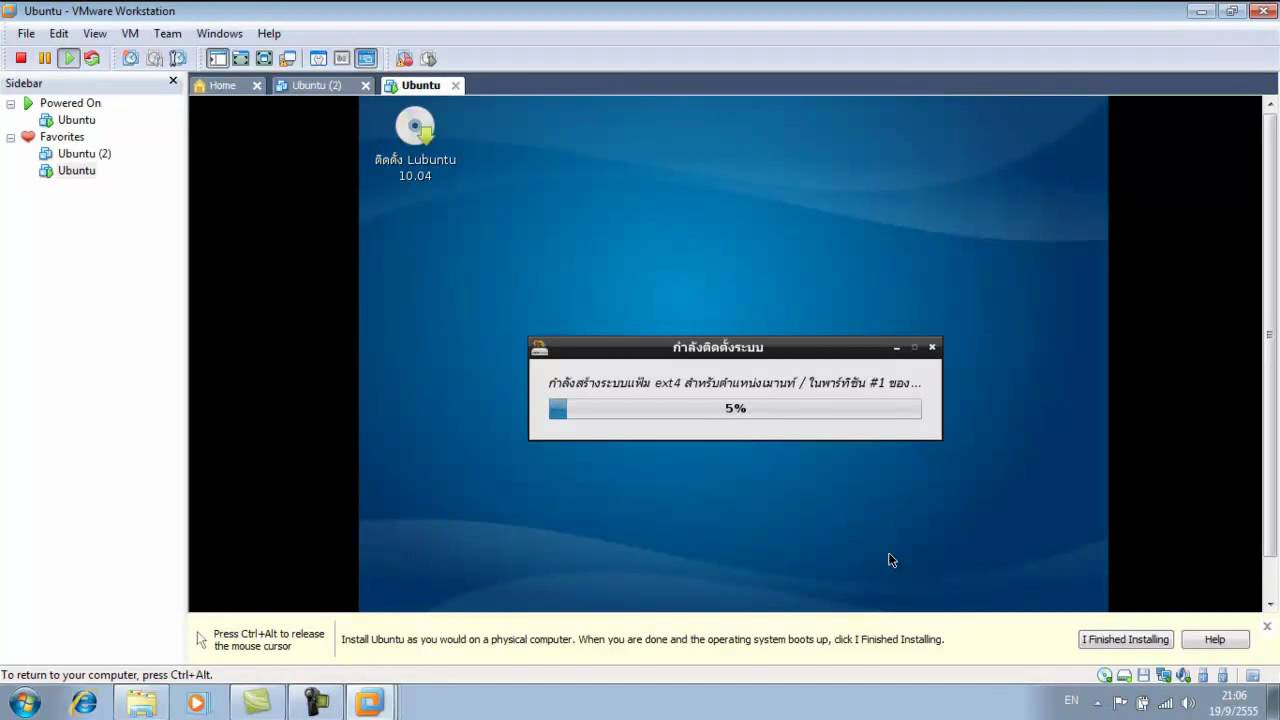Click the first USB device status icon
Image resolution: width=1280 pixels, height=720 pixels.
(x=1203, y=676)
